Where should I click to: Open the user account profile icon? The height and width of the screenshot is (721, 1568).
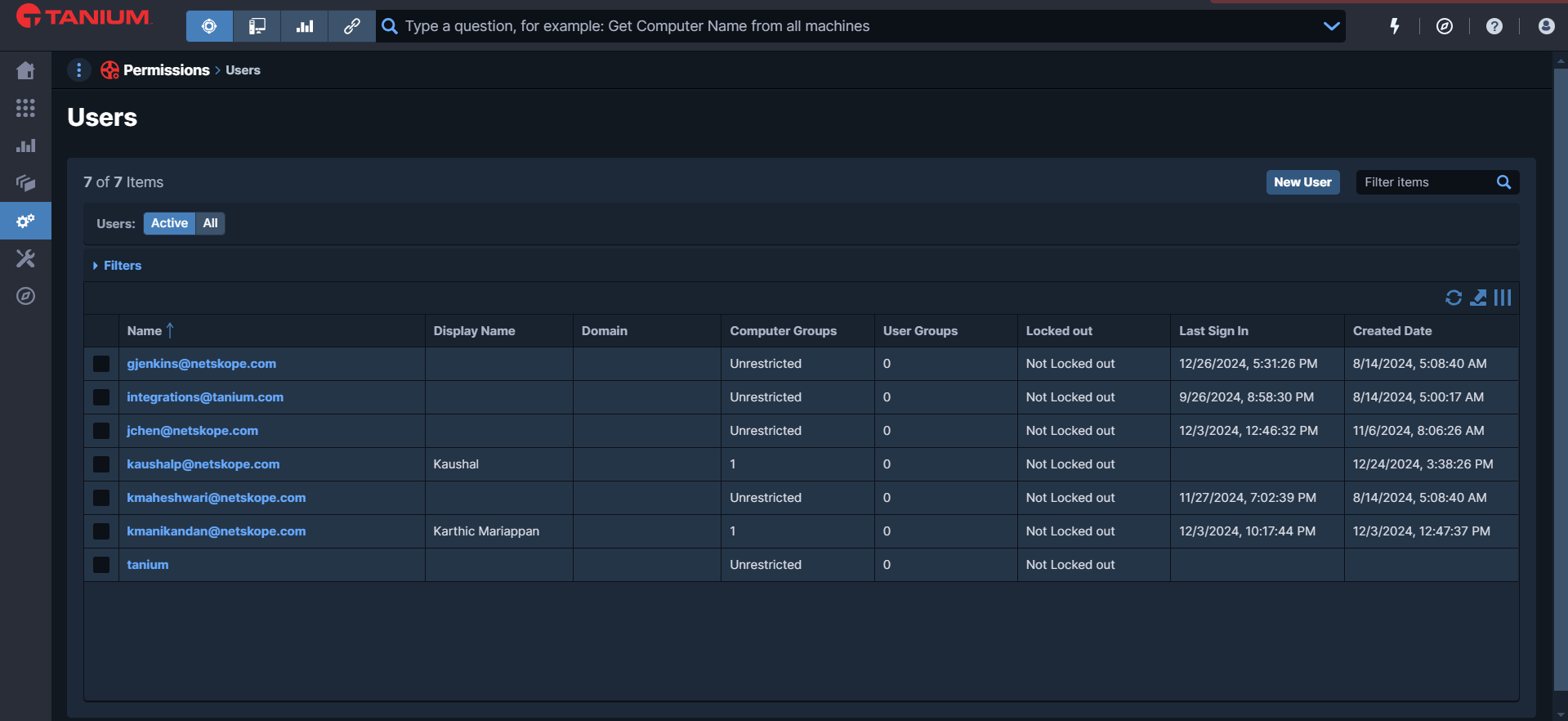[x=1545, y=26]
